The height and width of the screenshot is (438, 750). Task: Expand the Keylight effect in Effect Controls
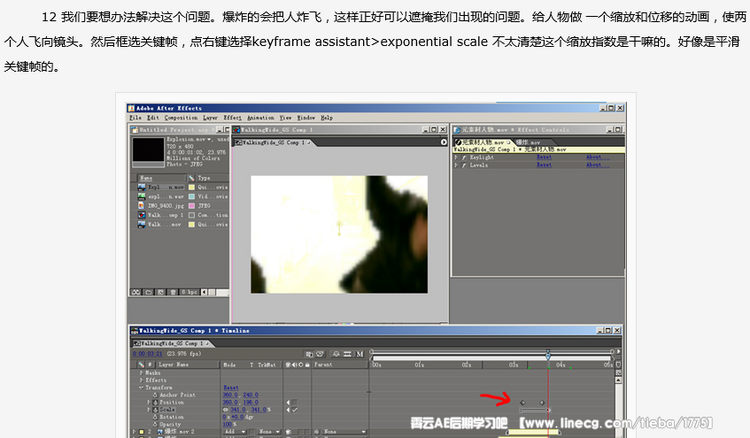(455, 157)
